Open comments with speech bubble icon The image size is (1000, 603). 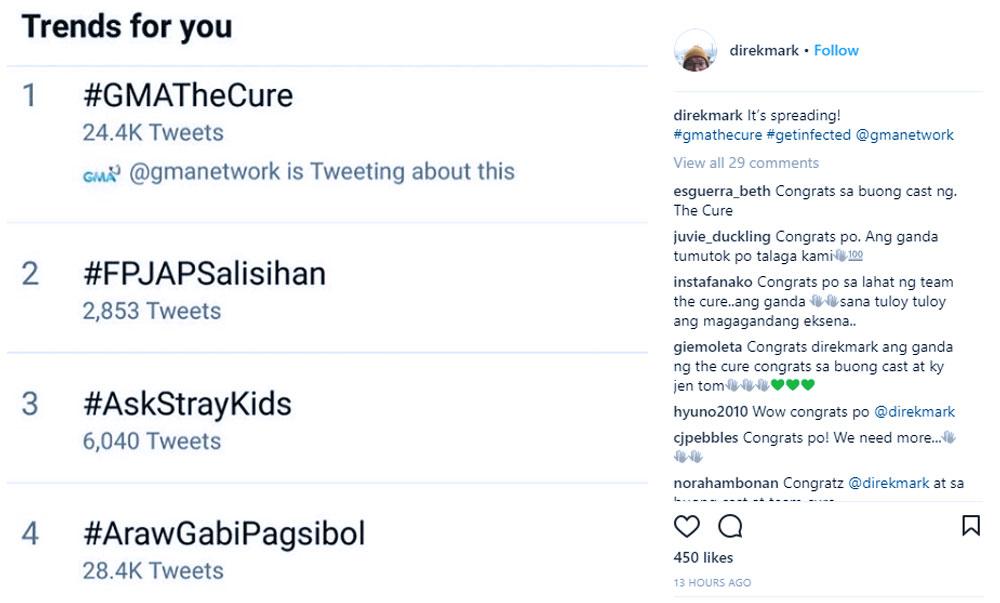pos(730,526)
